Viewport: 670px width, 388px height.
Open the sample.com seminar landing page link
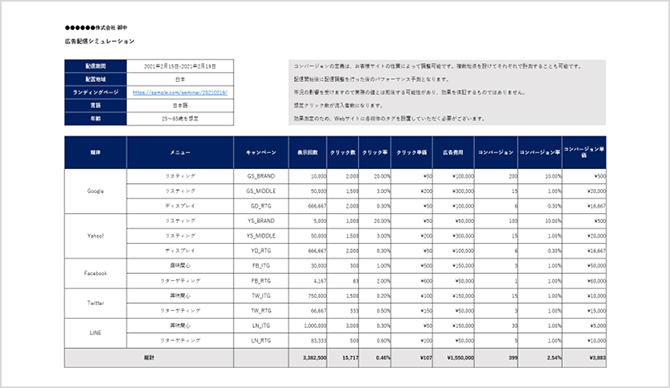(180, 92)
